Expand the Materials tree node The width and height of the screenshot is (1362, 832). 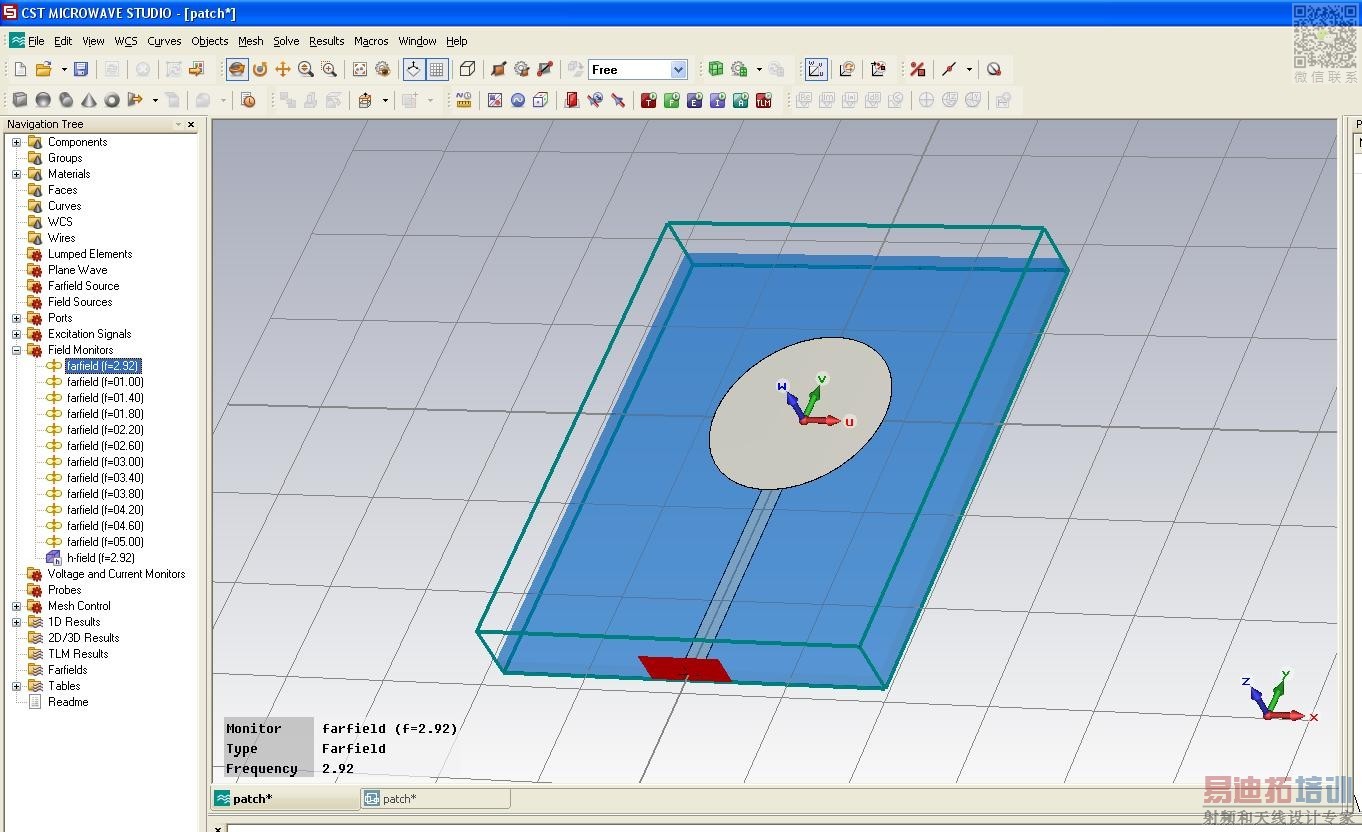[x=16, y=174]
